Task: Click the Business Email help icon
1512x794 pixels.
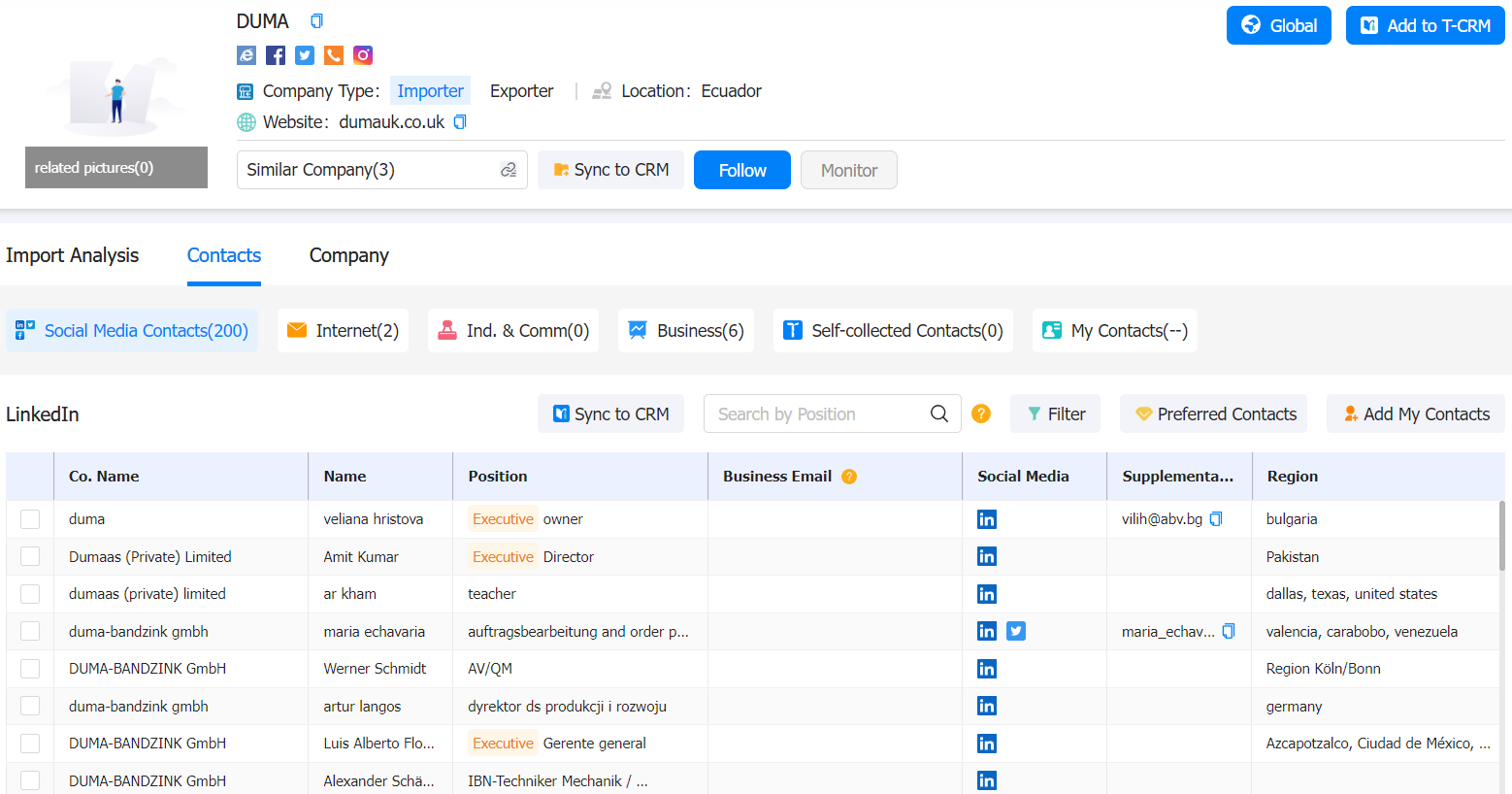Action: click(x=849, y=477)
